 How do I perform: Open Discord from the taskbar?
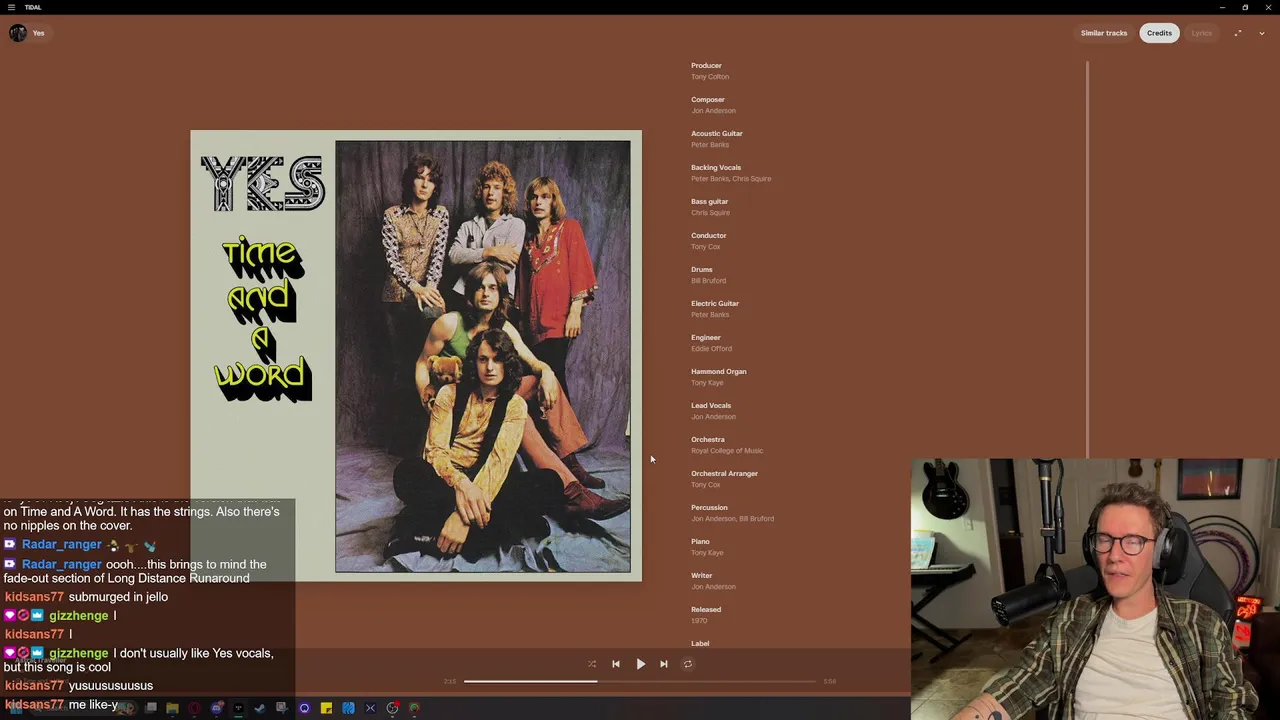tap(216, 708)
